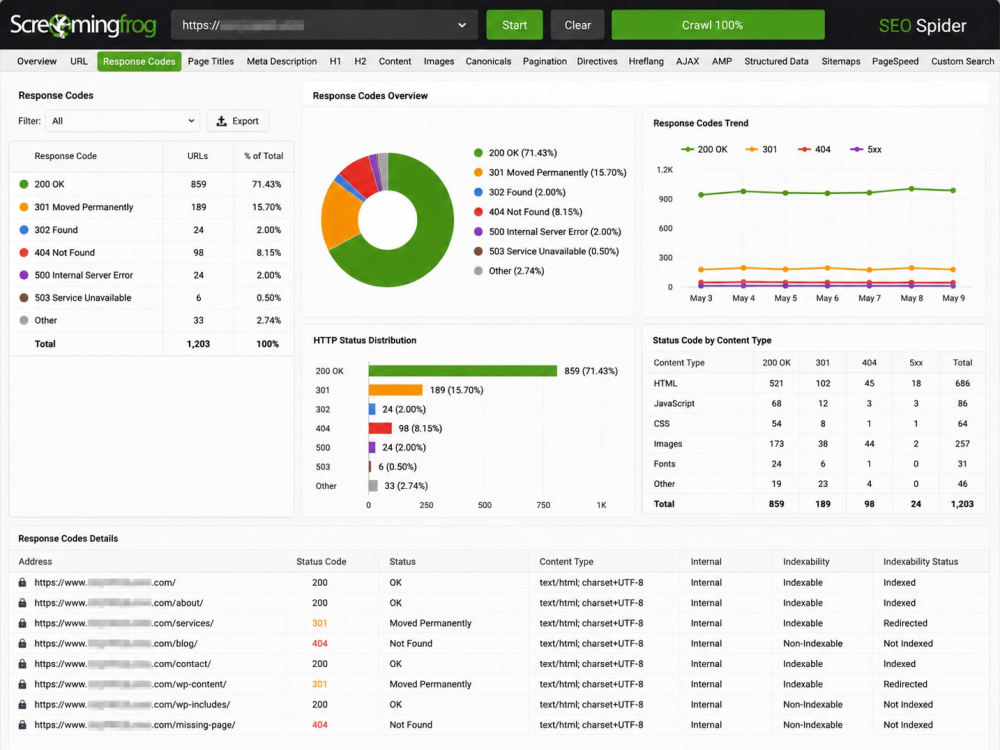Click the red 404 Not Found table dot
1000x750 pixels.
[24, 253]
